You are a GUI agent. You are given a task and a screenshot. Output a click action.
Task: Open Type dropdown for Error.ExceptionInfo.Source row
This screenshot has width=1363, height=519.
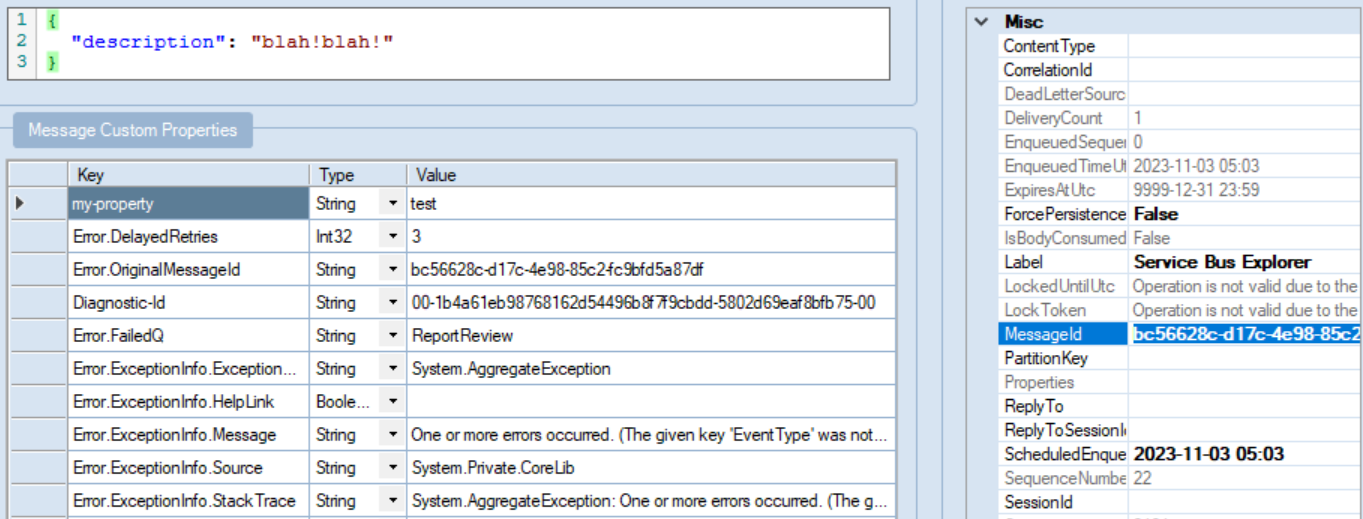point(393,467)
